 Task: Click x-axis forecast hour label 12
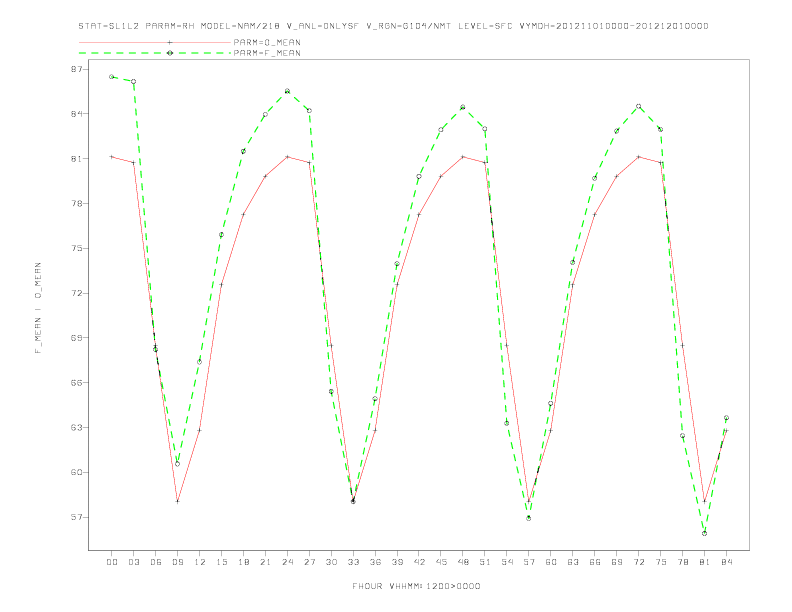[x=200, y=562]
